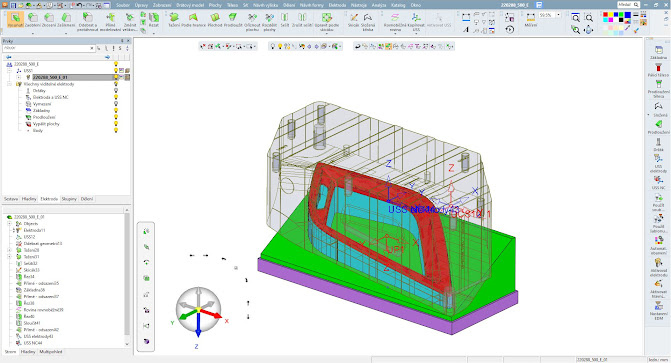The height and width of the screenshot is (363, 671).
Task: Click the Prodloužit surface tool
Action: tap(233, 20)
